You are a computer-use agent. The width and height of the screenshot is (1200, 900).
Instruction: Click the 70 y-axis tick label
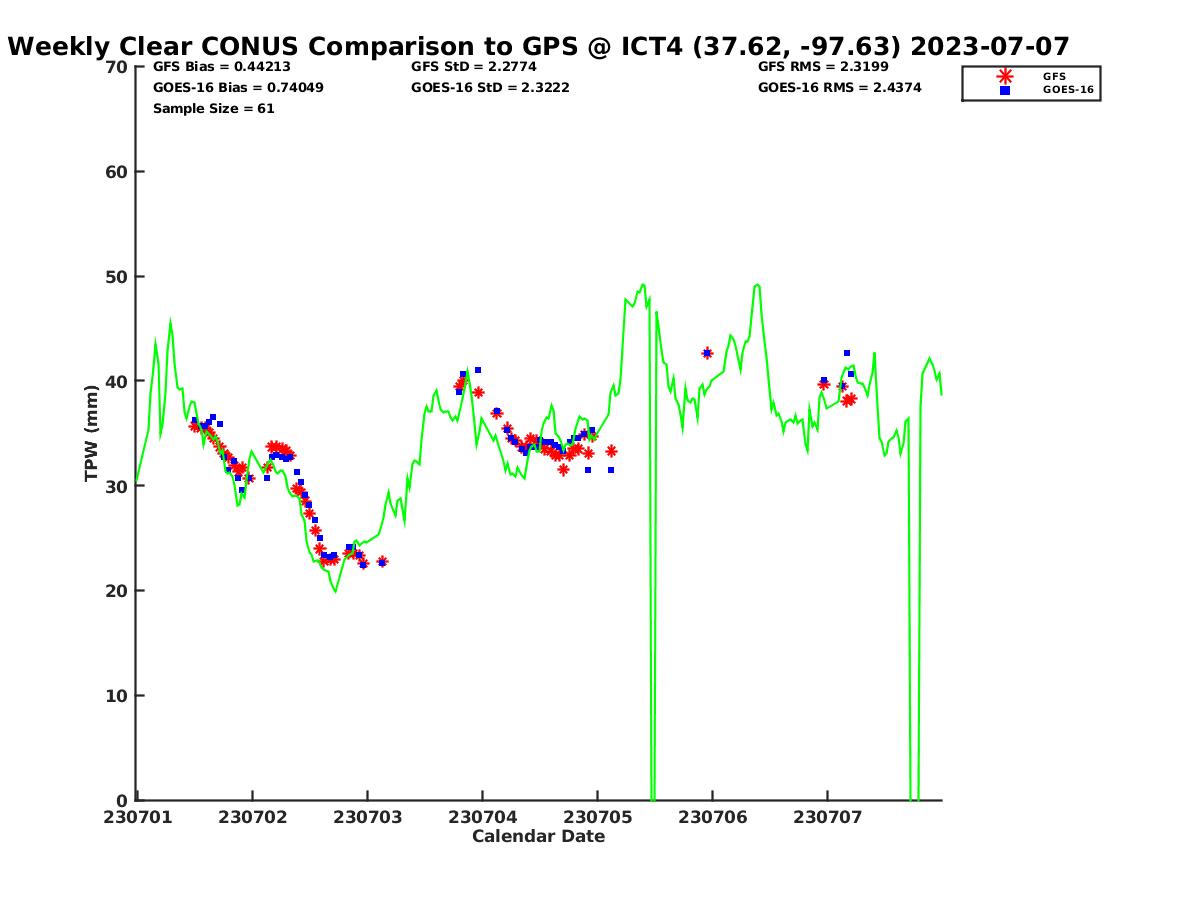[x=117, y=67]
